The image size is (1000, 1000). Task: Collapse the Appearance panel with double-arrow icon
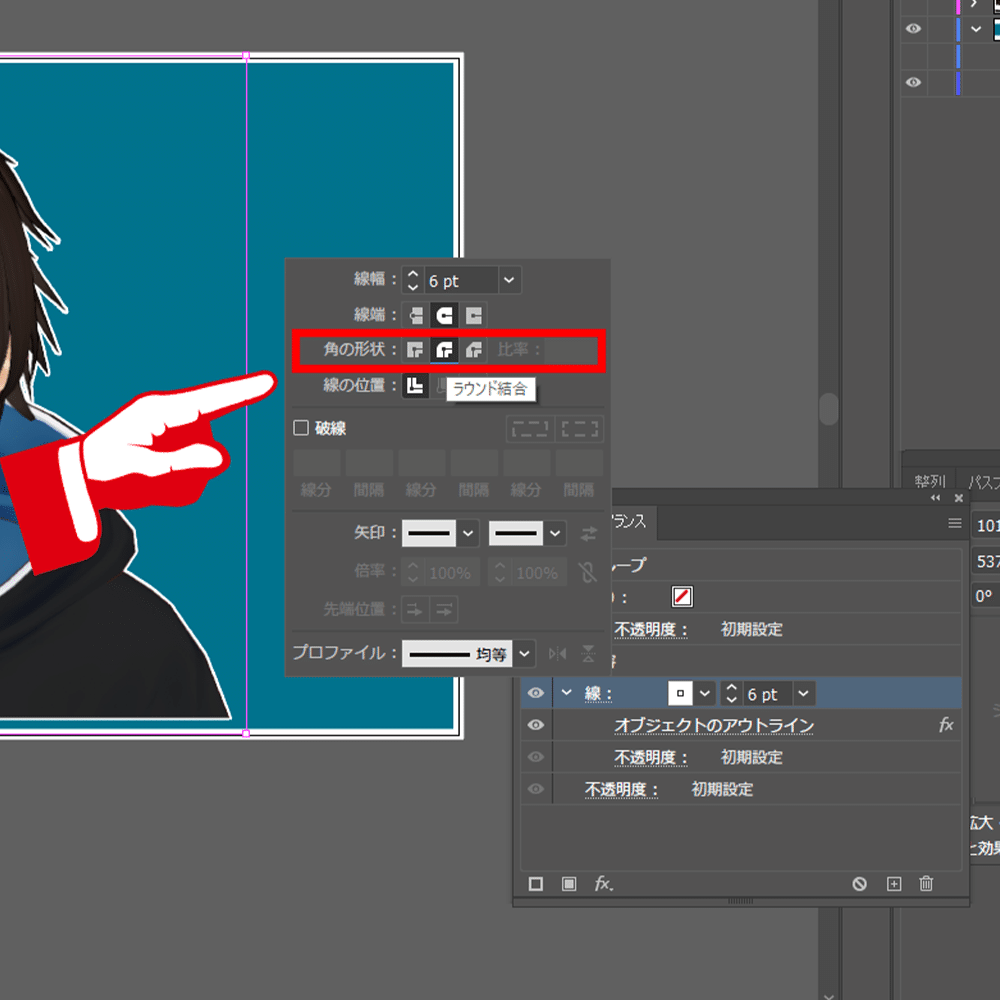point(936,498)
